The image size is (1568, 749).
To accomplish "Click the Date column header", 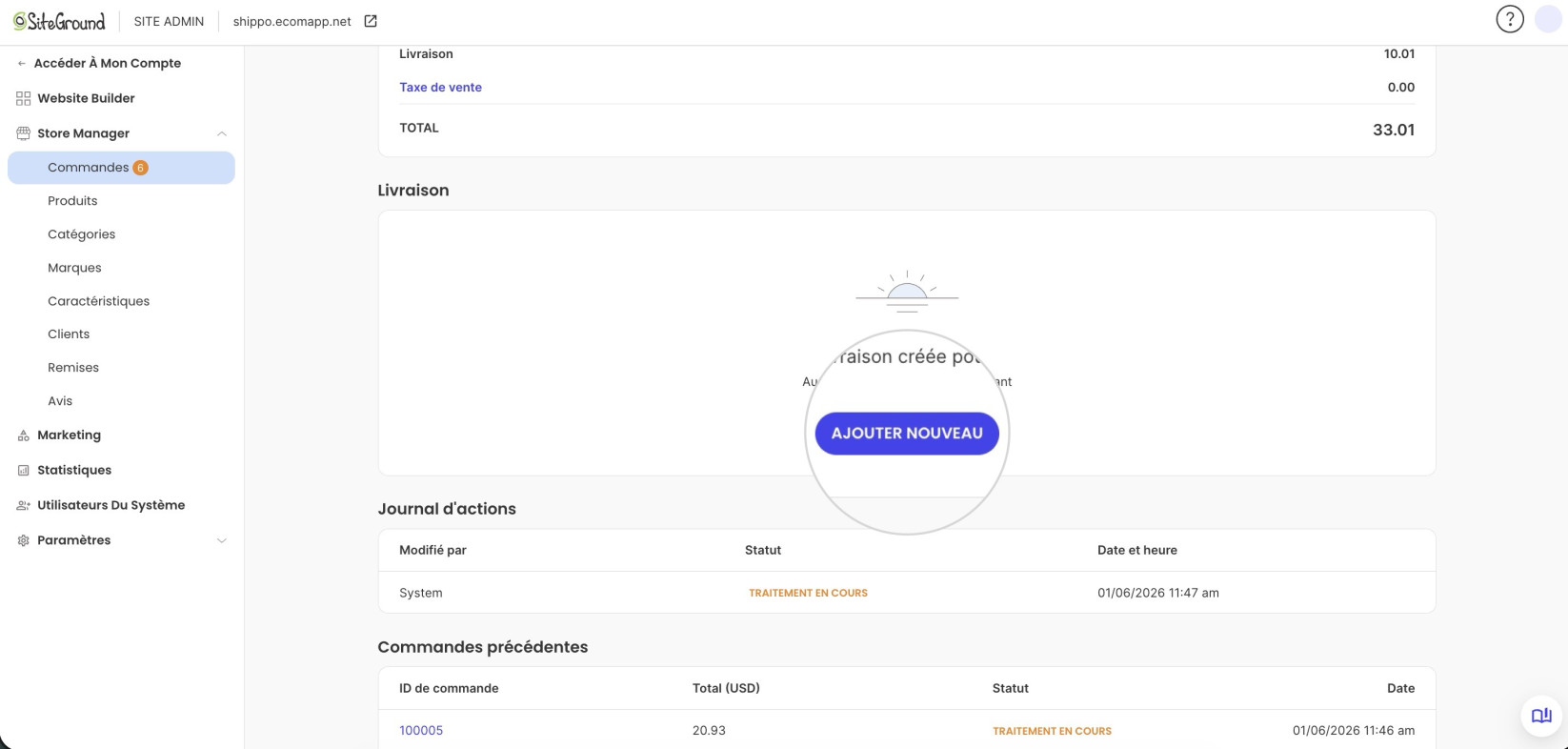I will point(1401,688).
